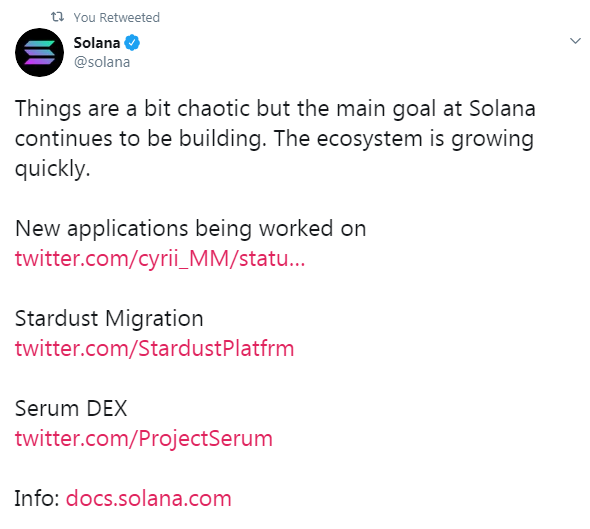This screenshot has height=529, width=590.
Task: Open the Solana display name
Action: (97, 43)
